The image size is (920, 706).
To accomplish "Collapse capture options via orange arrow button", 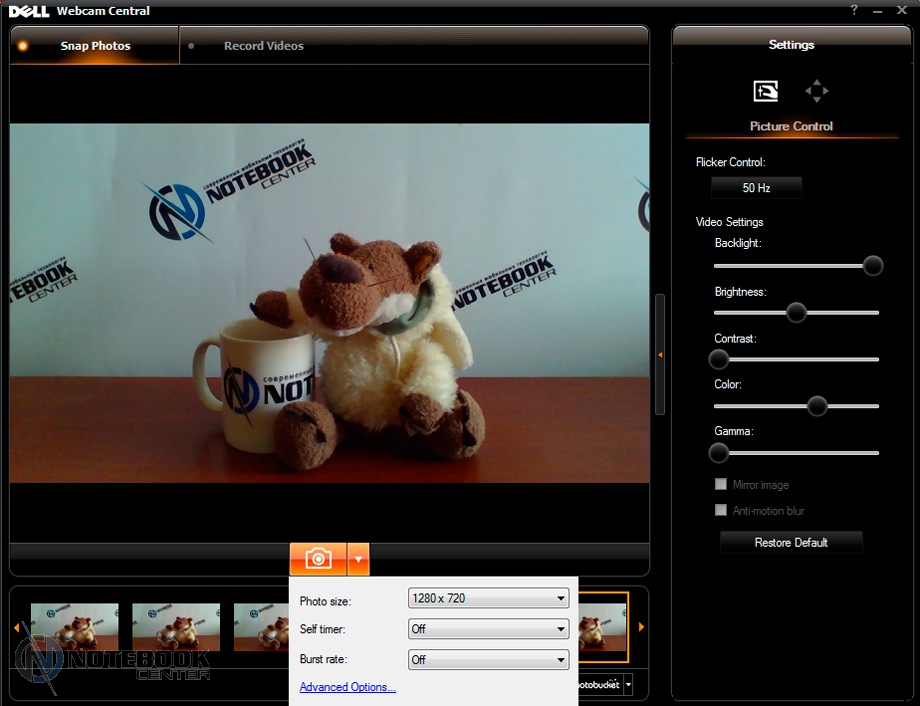I will pos(359,558).
